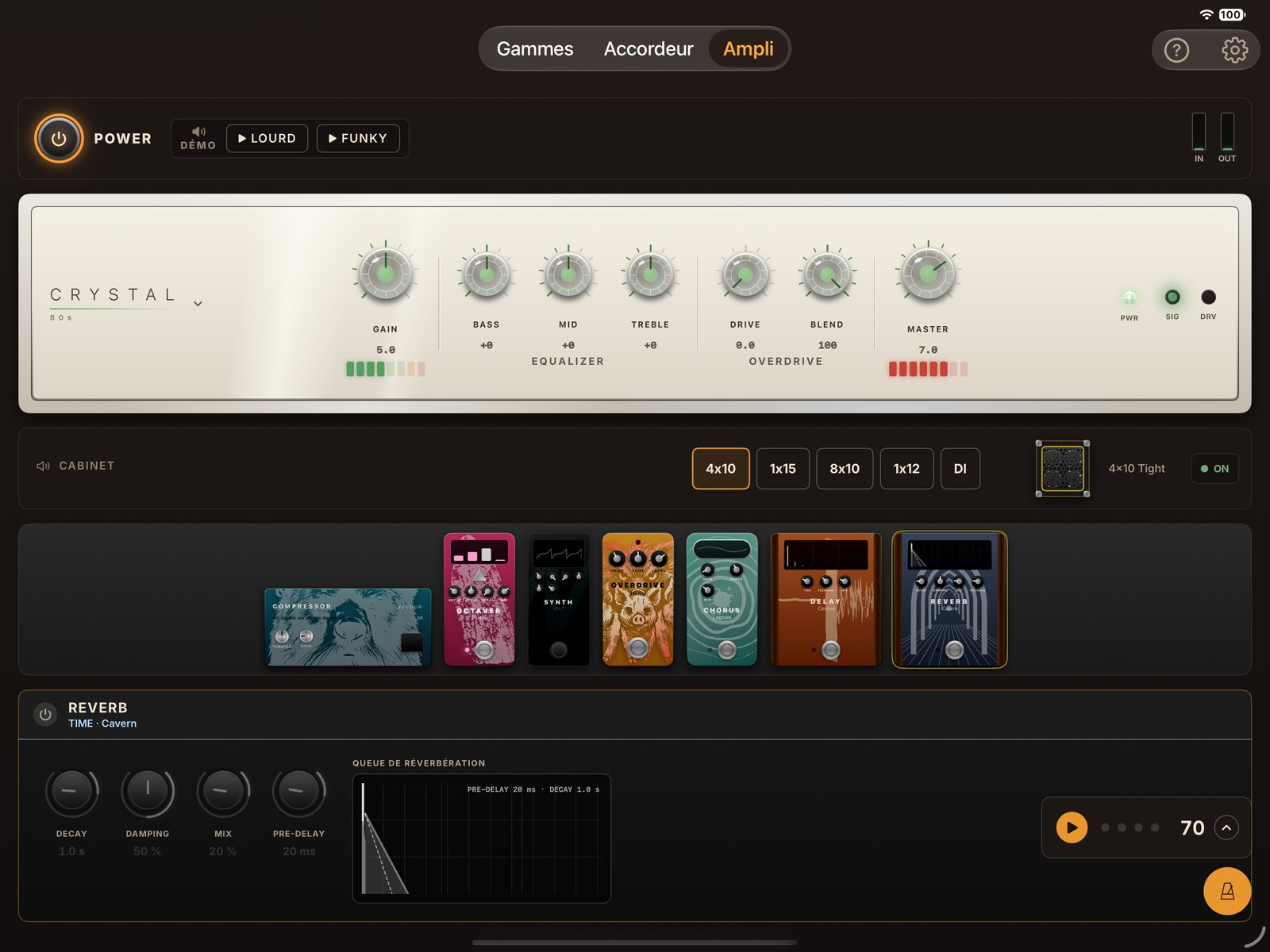1270x952 pixels.
Task: Click the Gain knob
Action: (x=385, y=274)
